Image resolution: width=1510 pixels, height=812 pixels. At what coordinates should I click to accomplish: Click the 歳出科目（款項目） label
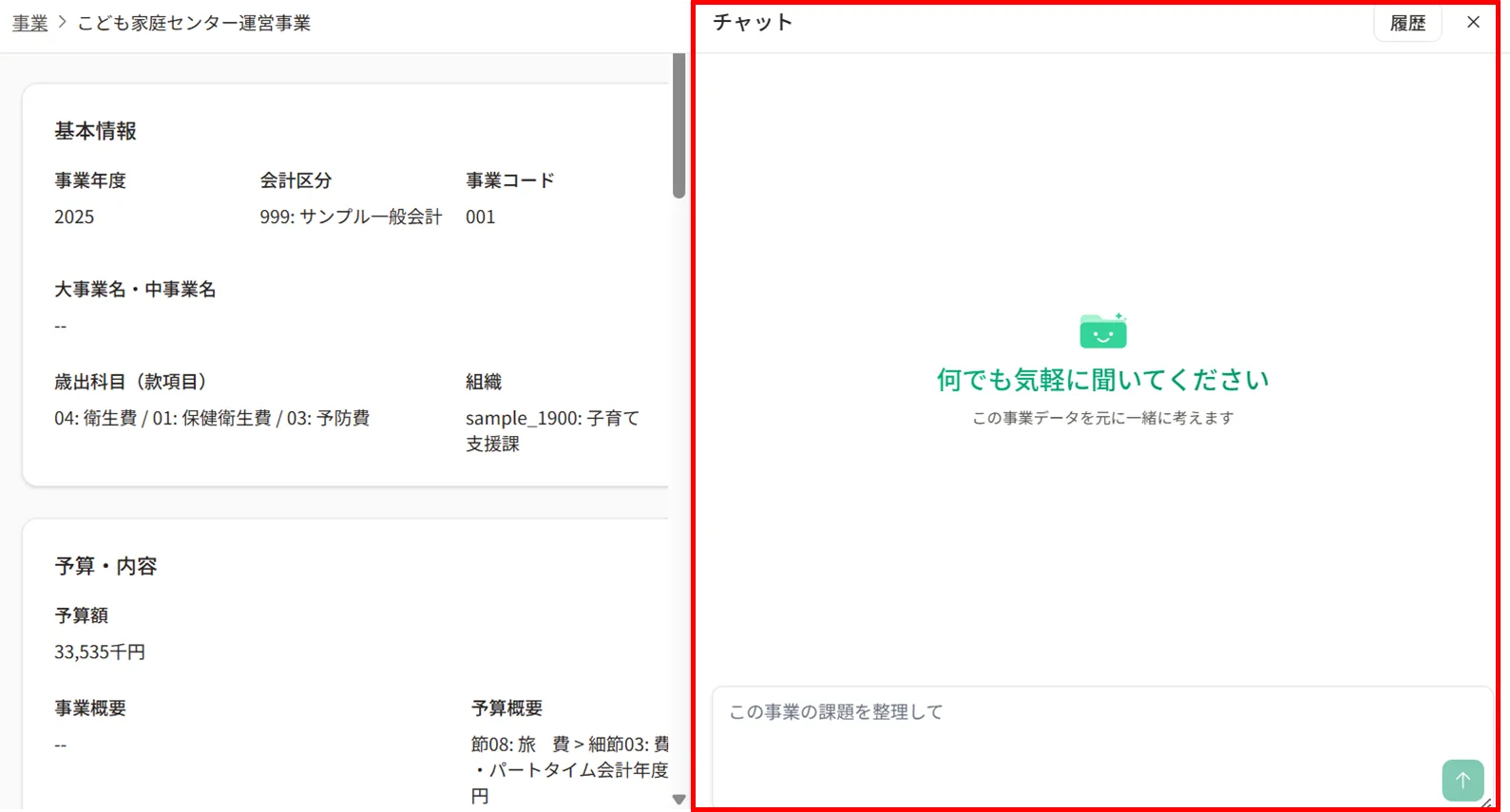click(x=130, y=382)
